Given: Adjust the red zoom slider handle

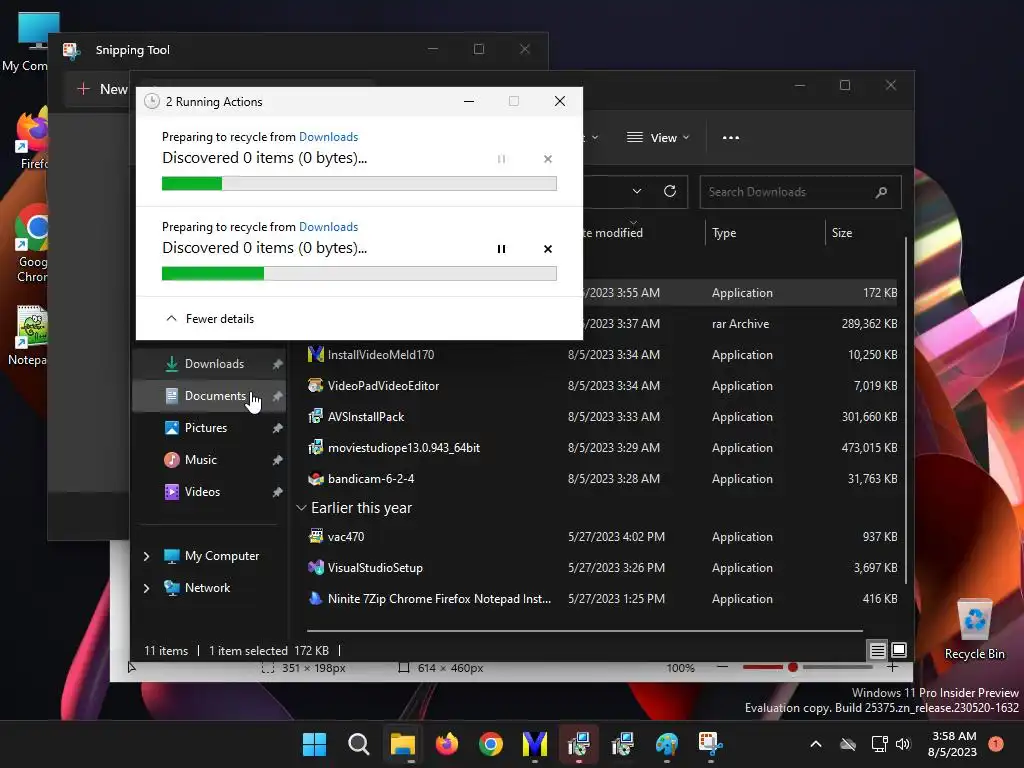Looking at the screenshot, I should click(793, 667).
